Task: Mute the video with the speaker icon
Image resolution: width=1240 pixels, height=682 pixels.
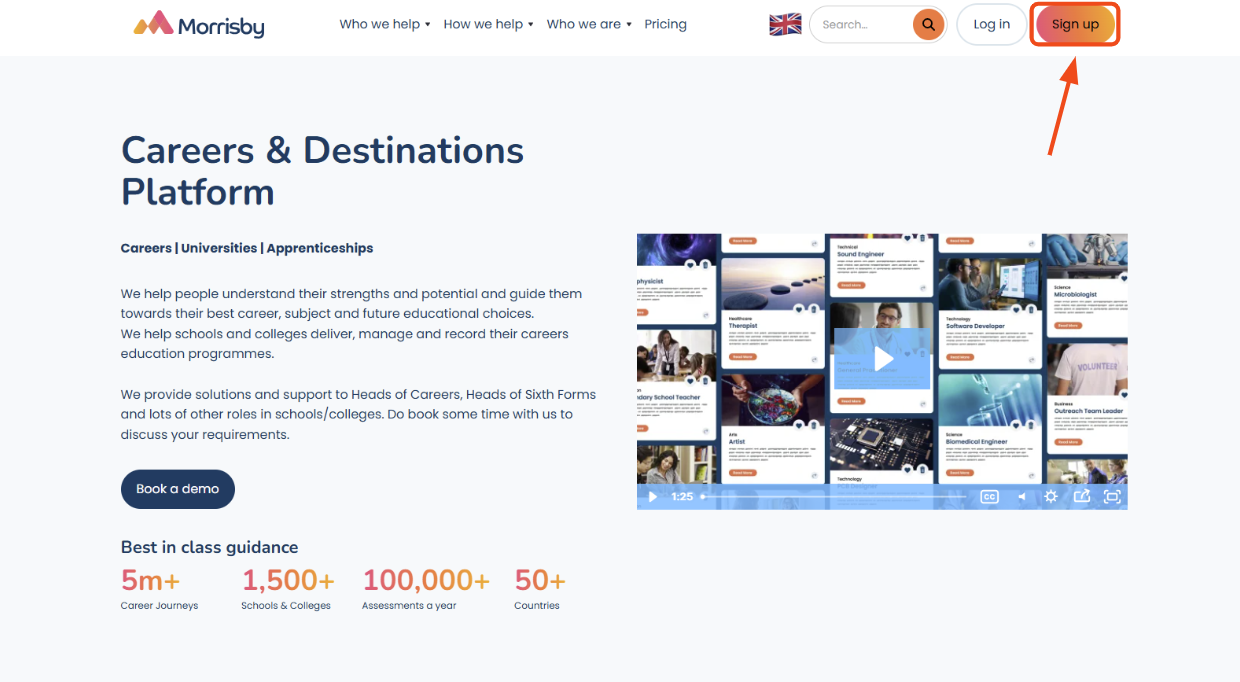Action: pos(1021,496)
